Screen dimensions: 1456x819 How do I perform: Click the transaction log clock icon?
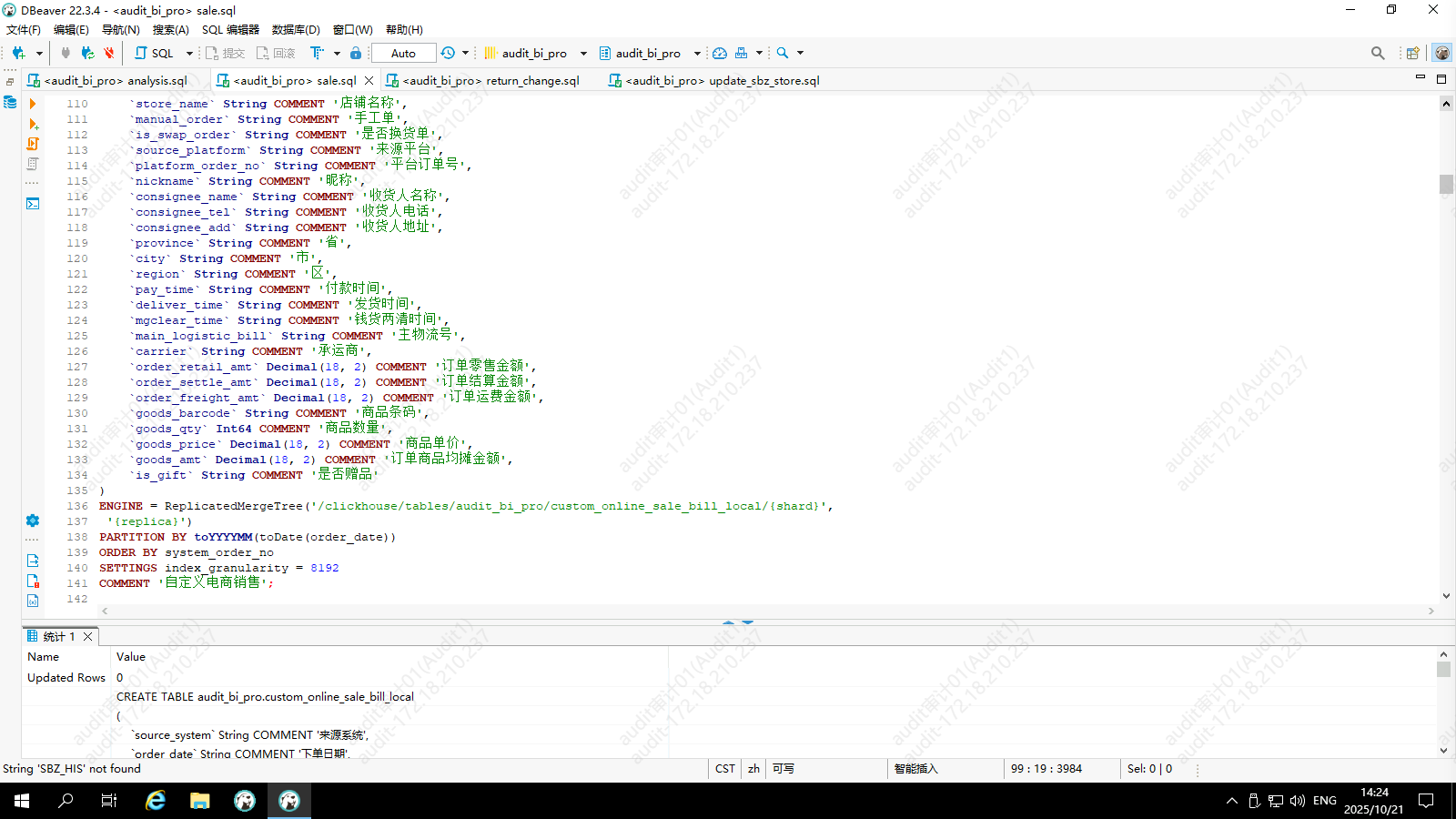point(448,53)
